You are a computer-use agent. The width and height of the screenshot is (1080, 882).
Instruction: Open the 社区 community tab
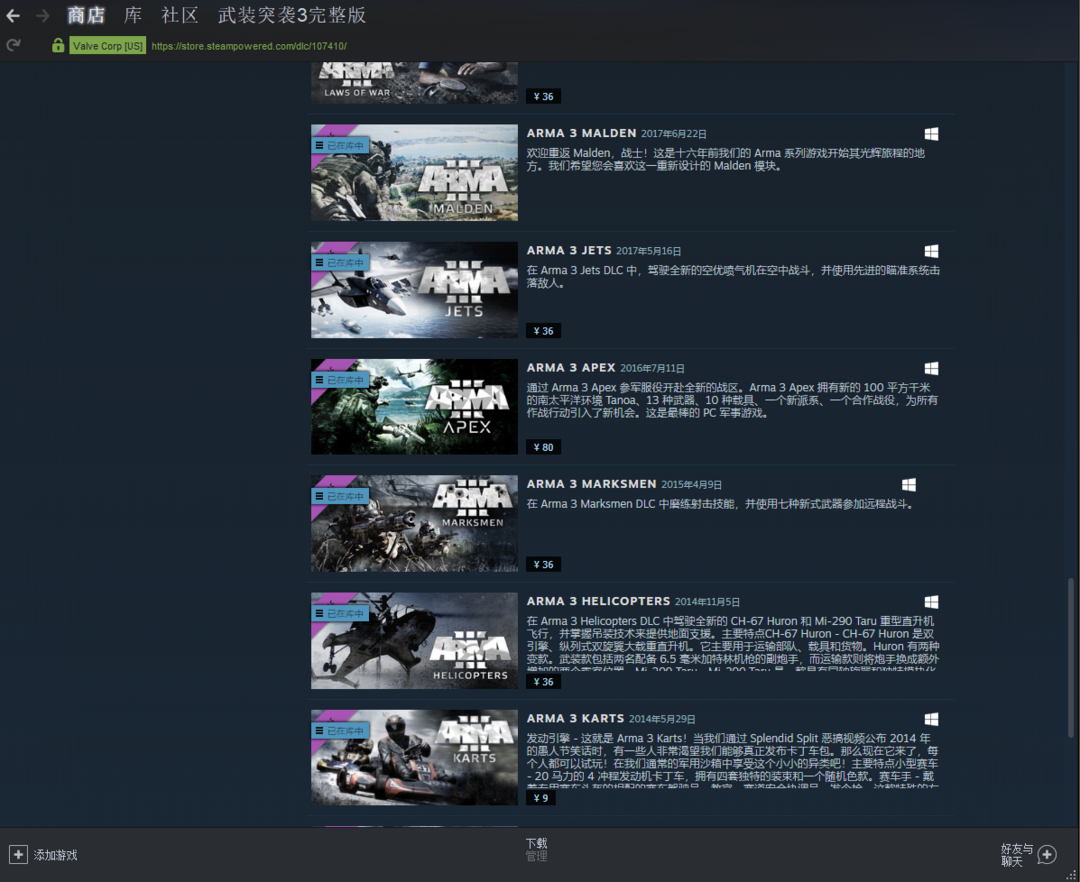click(x=180, y=16)
